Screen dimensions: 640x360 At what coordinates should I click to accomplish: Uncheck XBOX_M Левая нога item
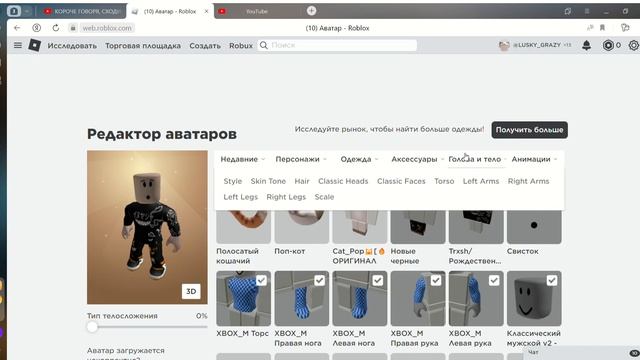coord(378,280)
